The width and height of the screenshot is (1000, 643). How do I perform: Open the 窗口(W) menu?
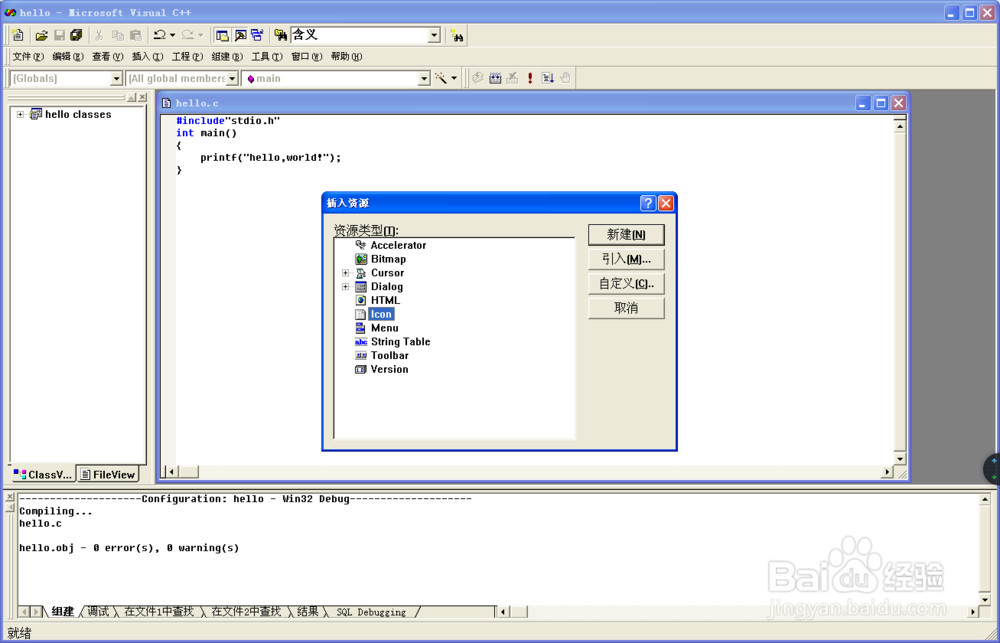pyautogui.click(x=307, y=57)
